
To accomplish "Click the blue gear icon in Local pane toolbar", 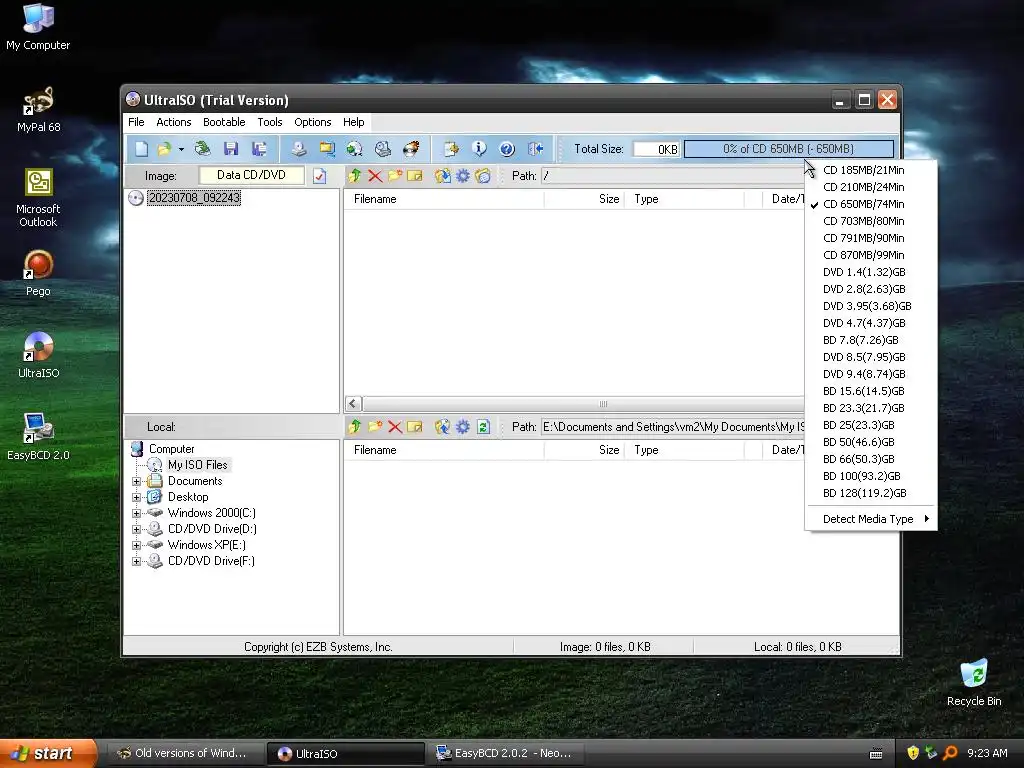I will (x=463, y=427).
